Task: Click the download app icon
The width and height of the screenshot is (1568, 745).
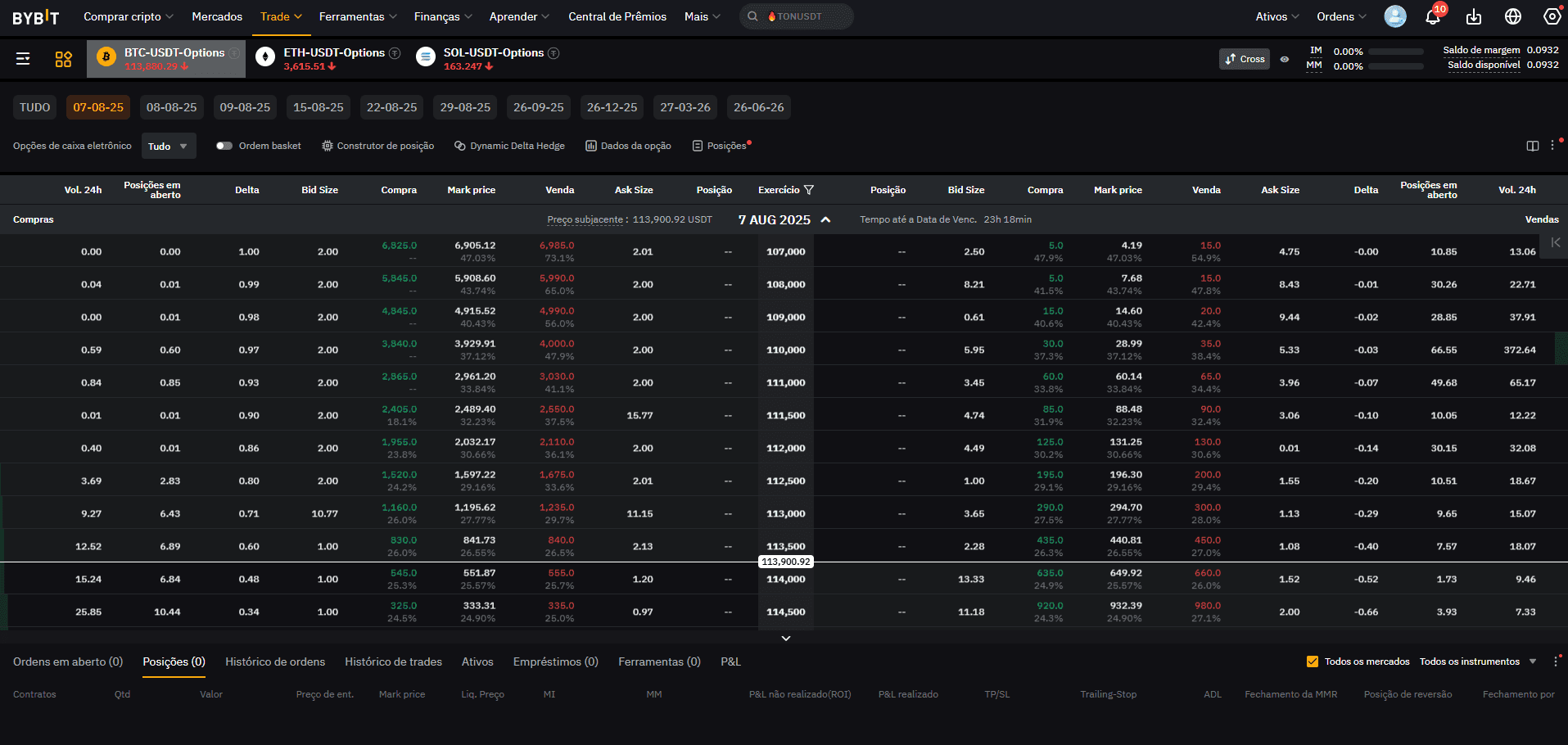Action: tap(1474, 16)
